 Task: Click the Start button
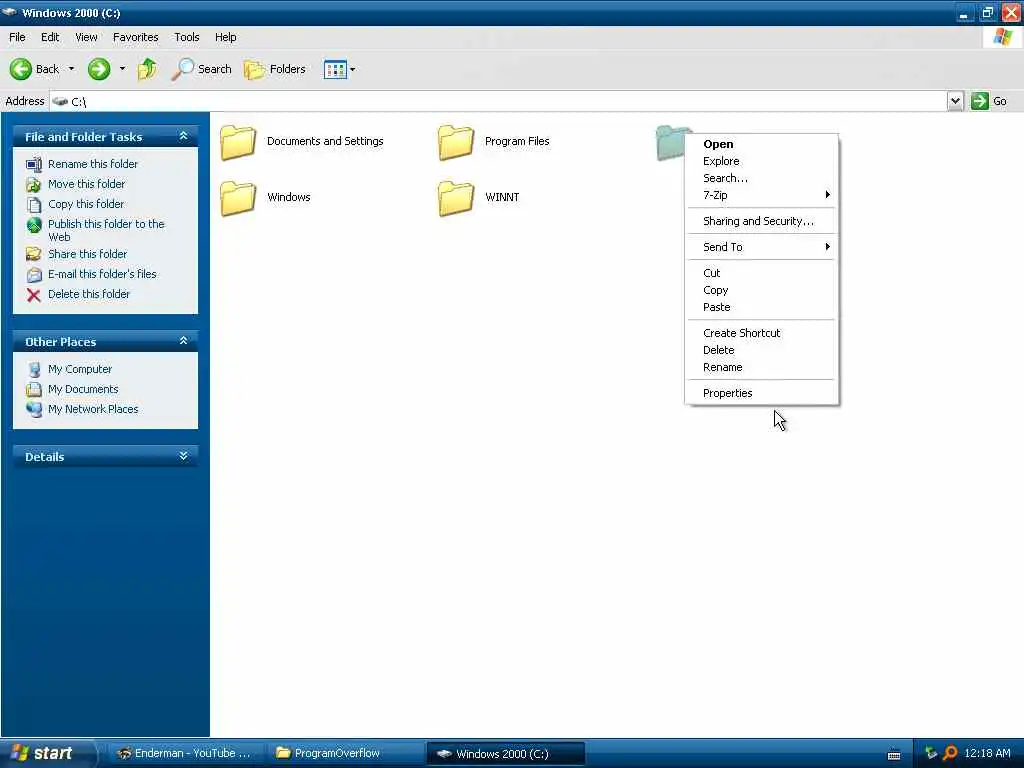click(x=46, y=753)
